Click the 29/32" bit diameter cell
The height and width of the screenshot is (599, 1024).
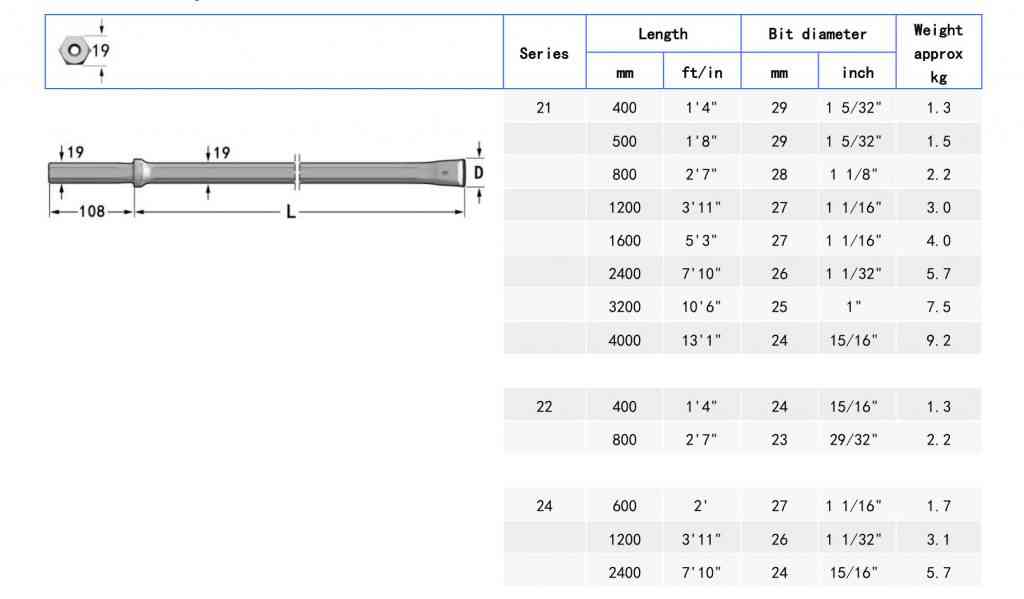854,440
